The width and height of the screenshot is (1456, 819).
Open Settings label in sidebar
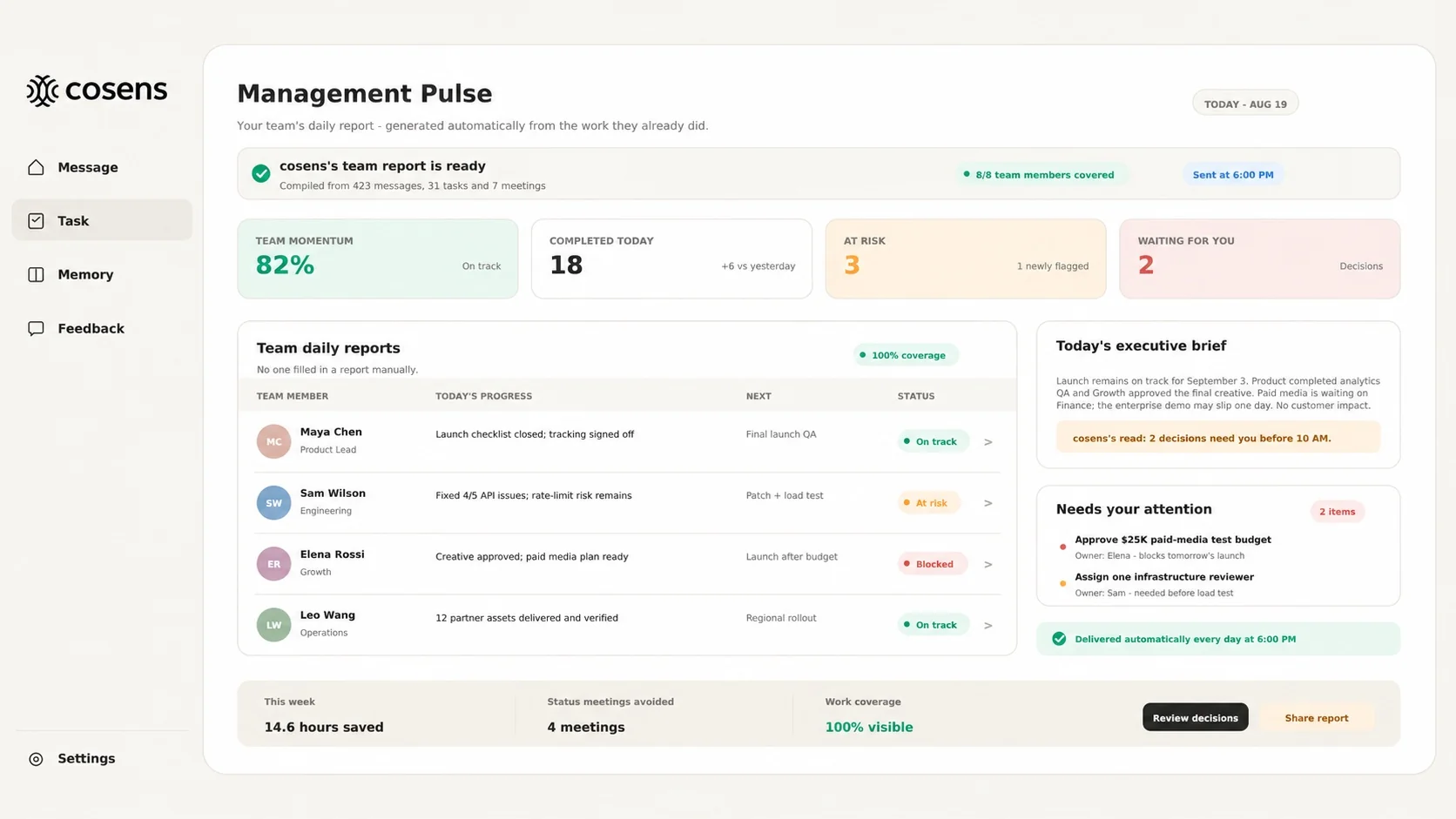tap(86, 759)
